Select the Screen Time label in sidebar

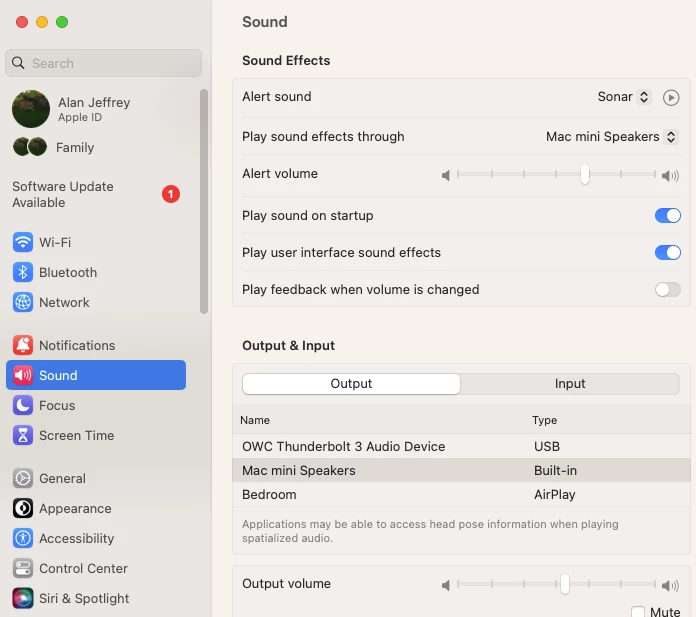[x=77, y=435]
